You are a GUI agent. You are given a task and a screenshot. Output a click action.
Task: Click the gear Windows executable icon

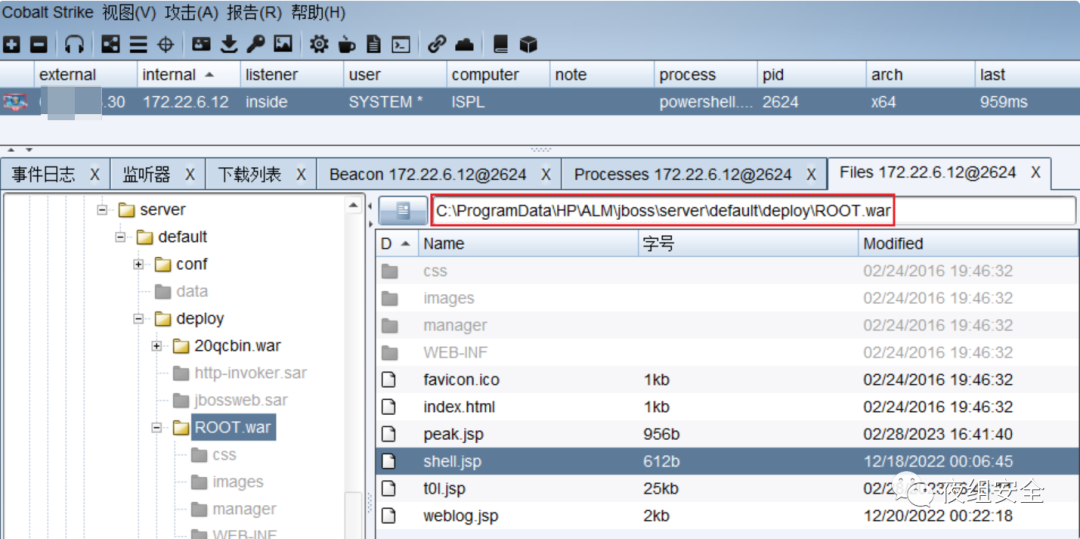pos(319,45)
